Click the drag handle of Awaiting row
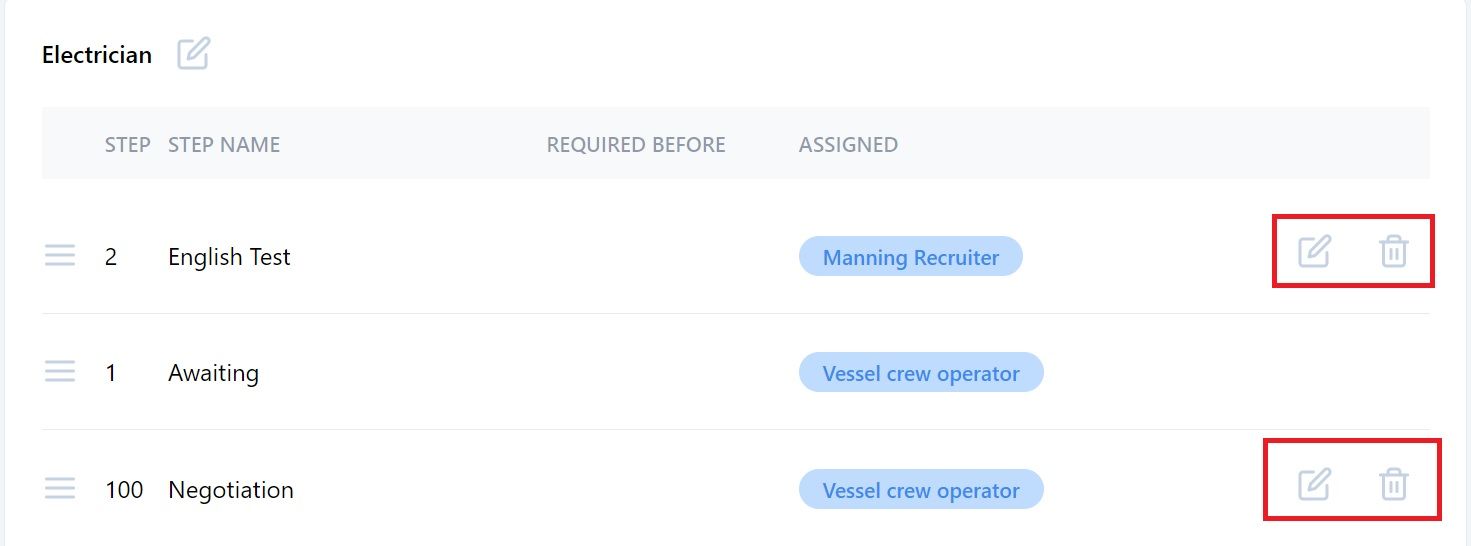This screenshot has height=546, width=1471. coord(60,373)
